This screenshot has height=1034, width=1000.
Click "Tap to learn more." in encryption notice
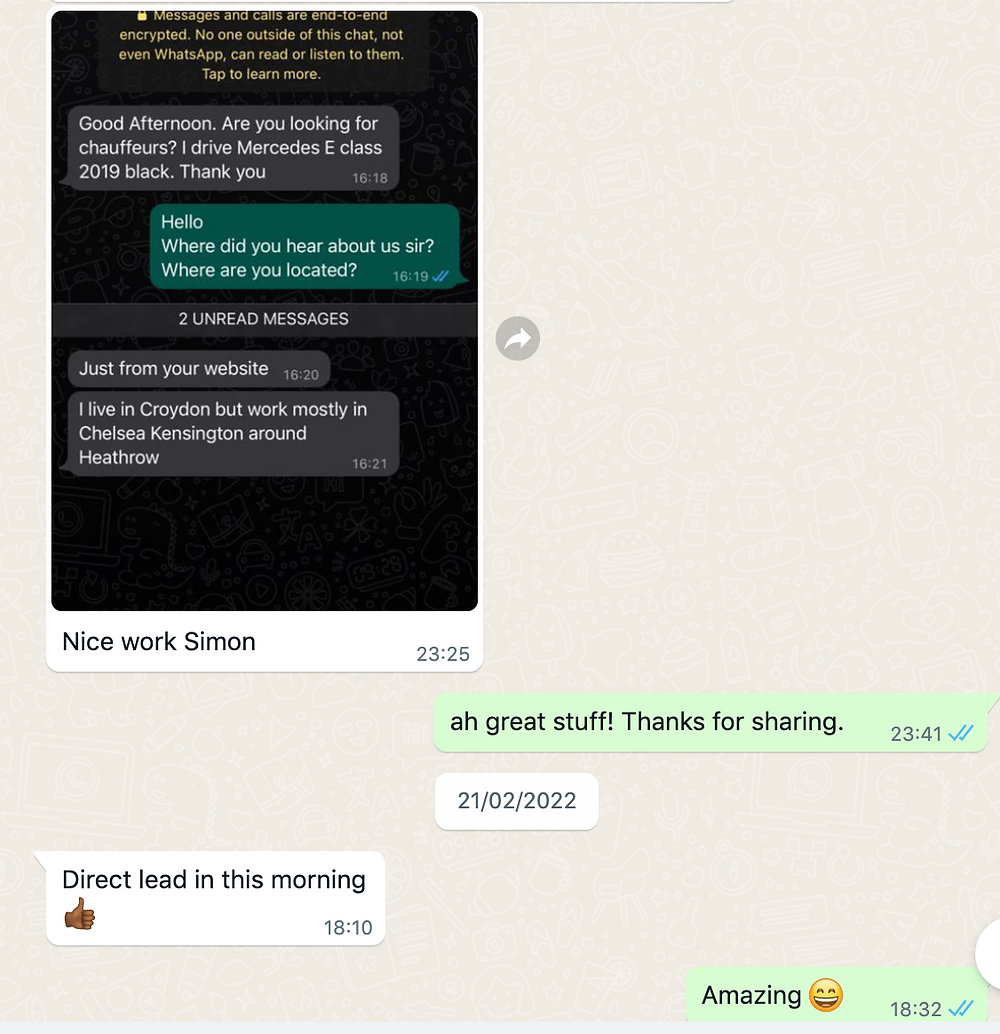click(x=261, y=74)
